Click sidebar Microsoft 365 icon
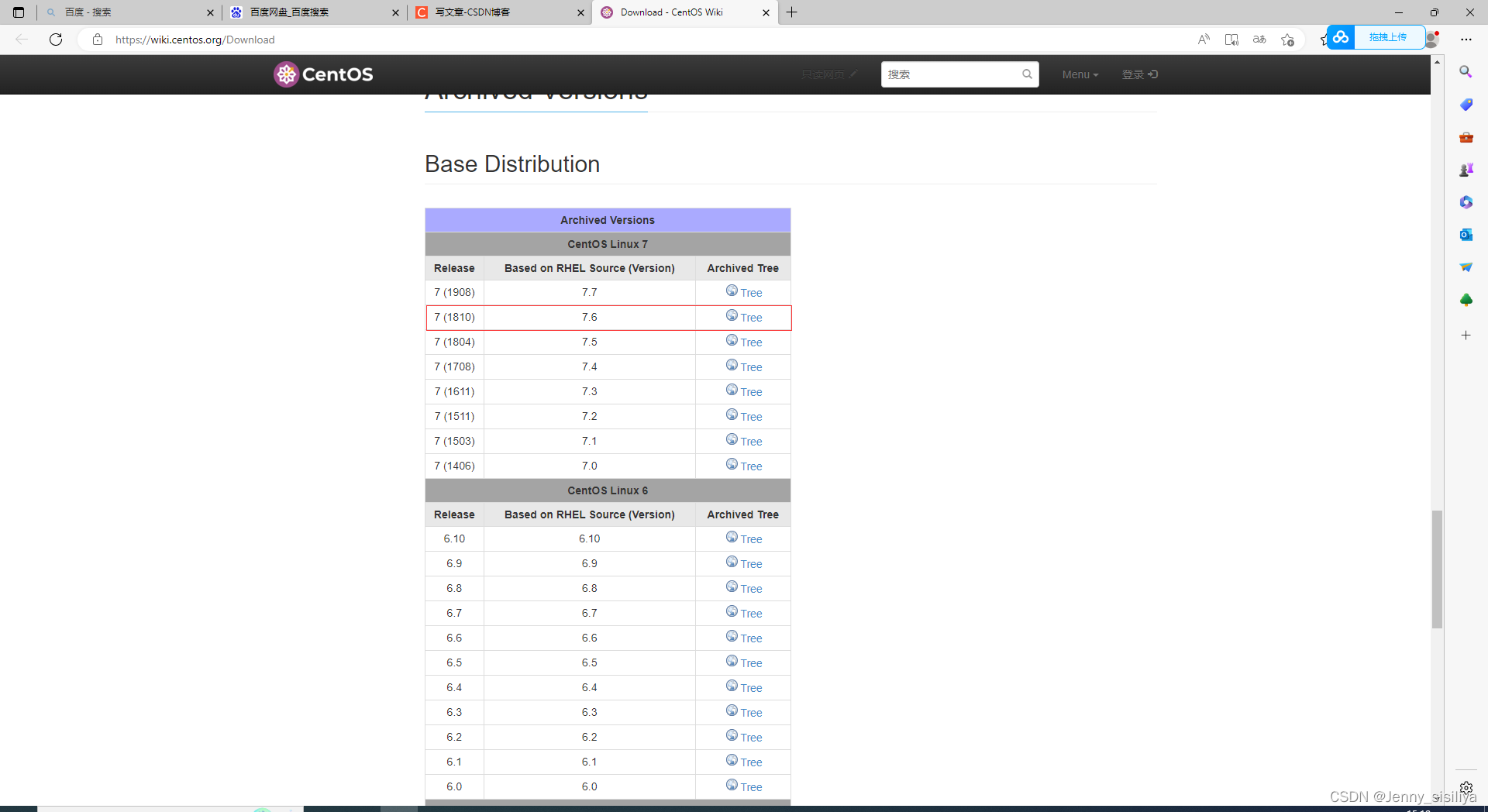 (1466, 202)
